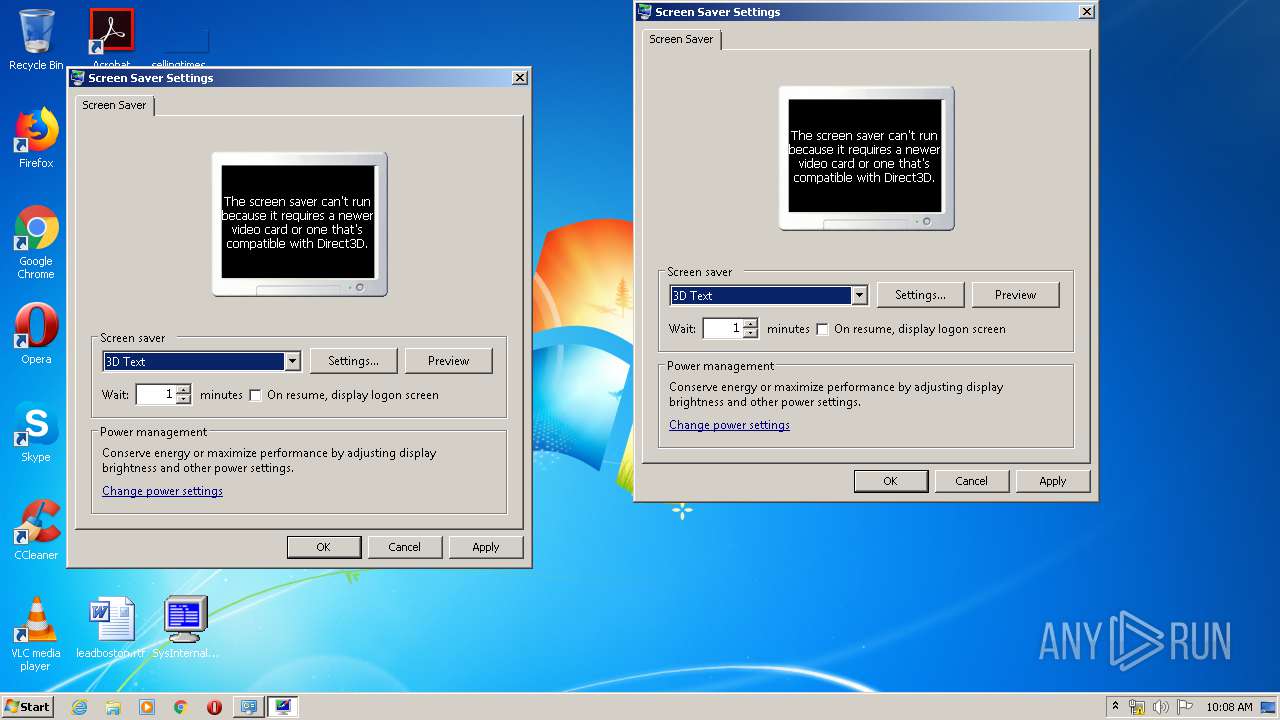Click Preview in the left window

click(448, 361)
